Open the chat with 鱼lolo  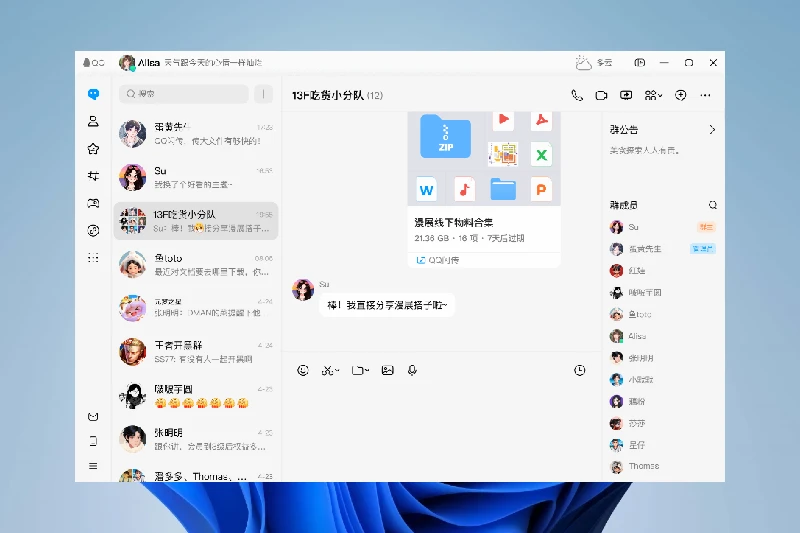[195, 265]
